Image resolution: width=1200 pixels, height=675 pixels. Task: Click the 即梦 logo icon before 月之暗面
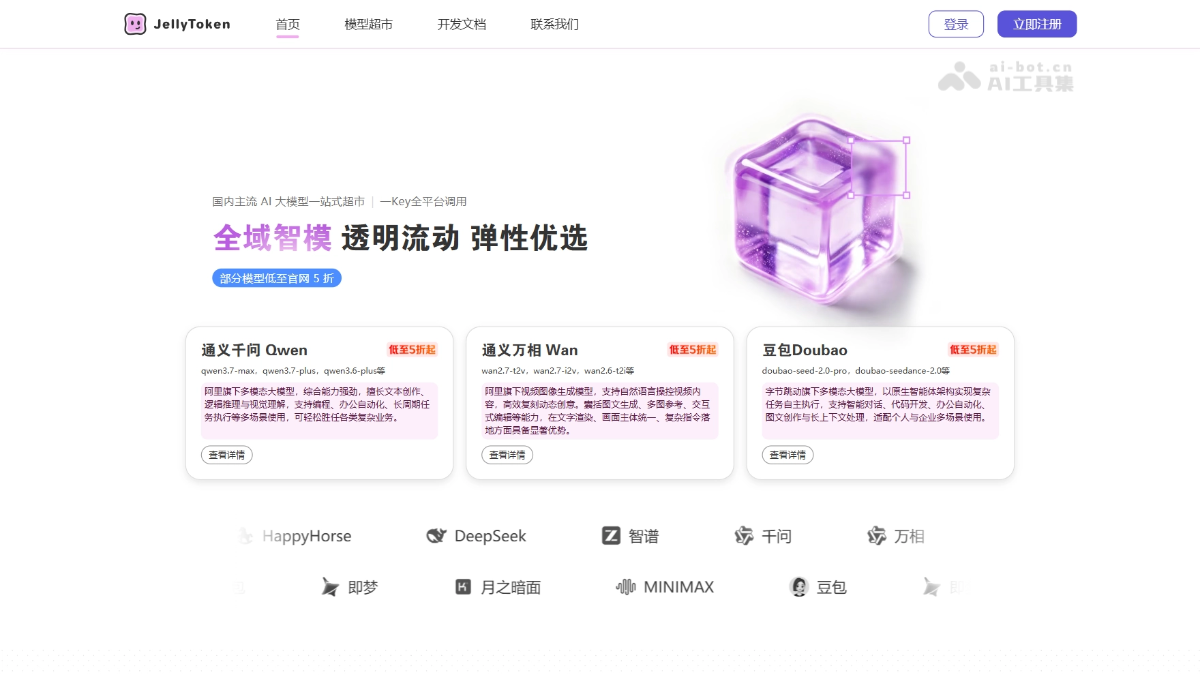click(330, 587)
